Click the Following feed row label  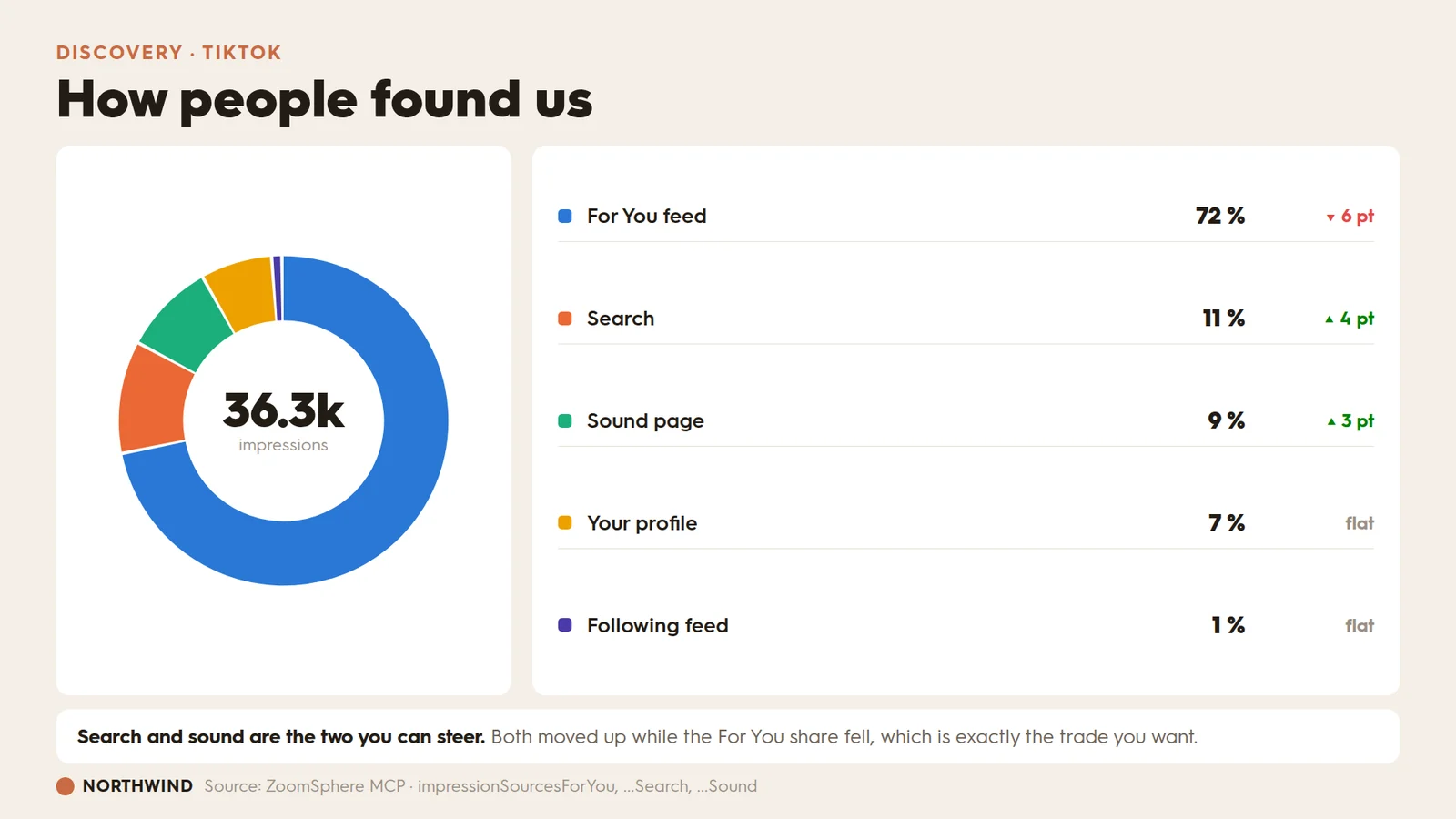(657, 626)
